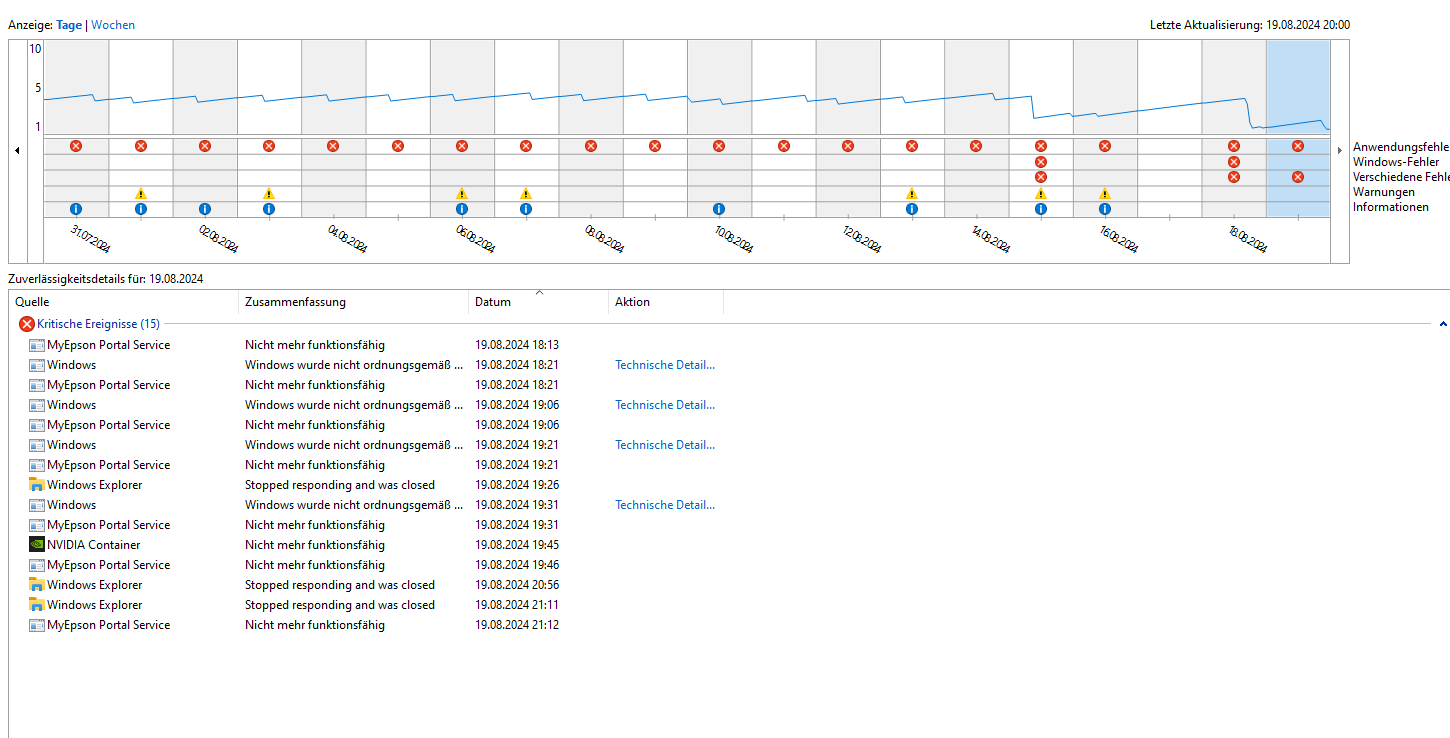Click date cell 19.08.2024 19:46
Image resolution: width=1450 pixels, height=738 pixels.
tap(517, 565)
